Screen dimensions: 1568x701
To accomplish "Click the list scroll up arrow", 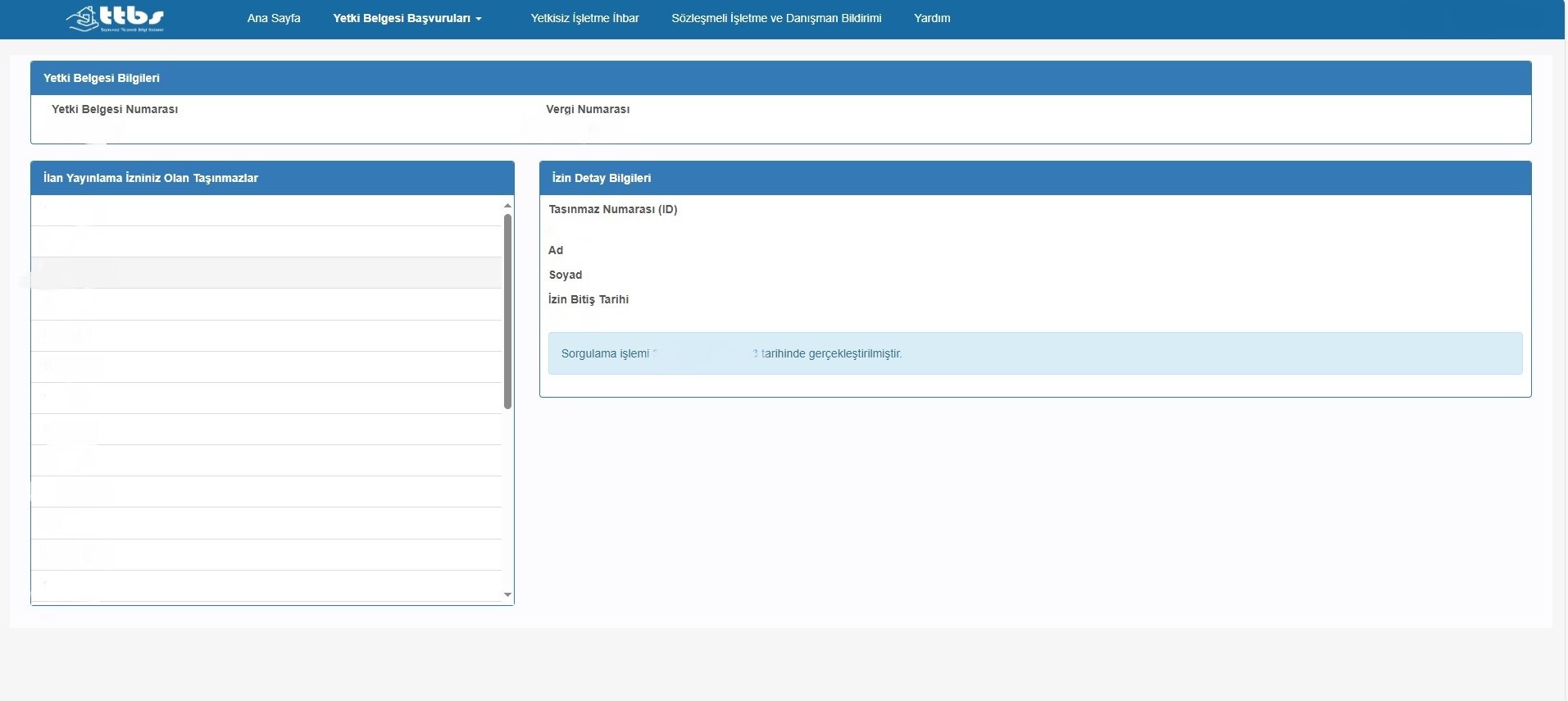I will 507,205.
